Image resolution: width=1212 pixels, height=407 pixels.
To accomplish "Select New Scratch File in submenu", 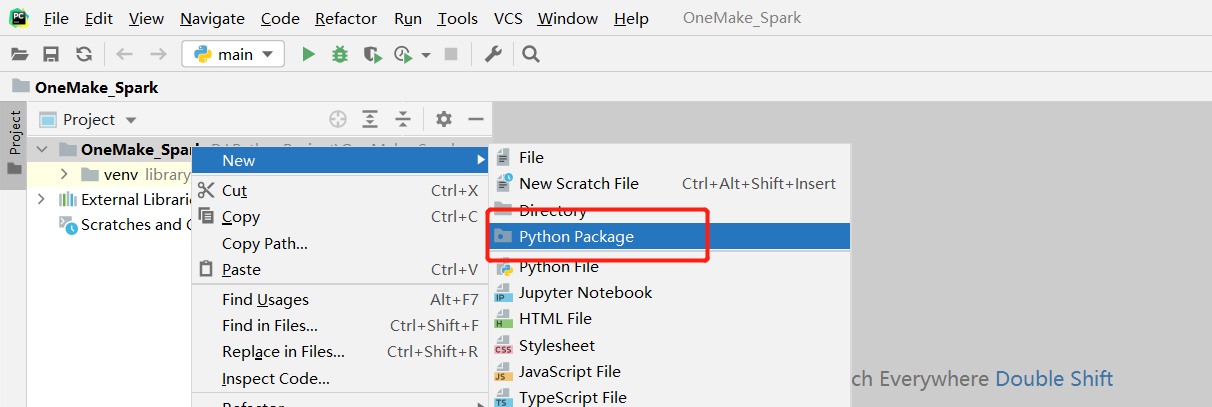I will click(670, 184).
